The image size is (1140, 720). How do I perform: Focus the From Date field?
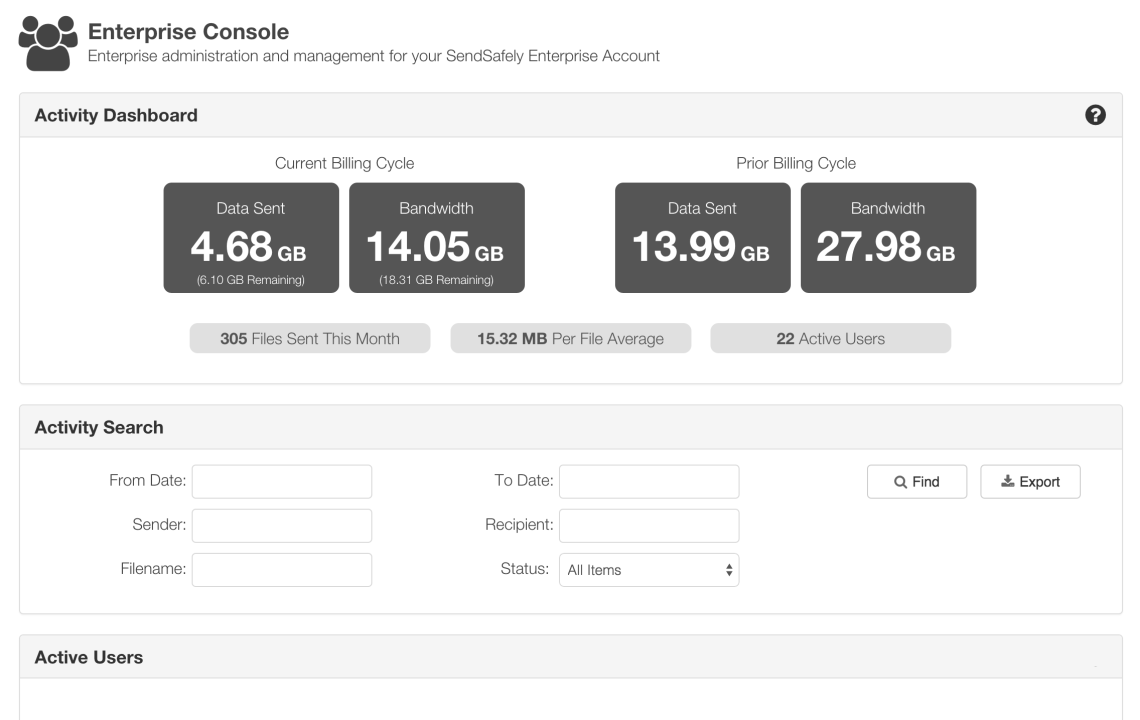point(281,481)
